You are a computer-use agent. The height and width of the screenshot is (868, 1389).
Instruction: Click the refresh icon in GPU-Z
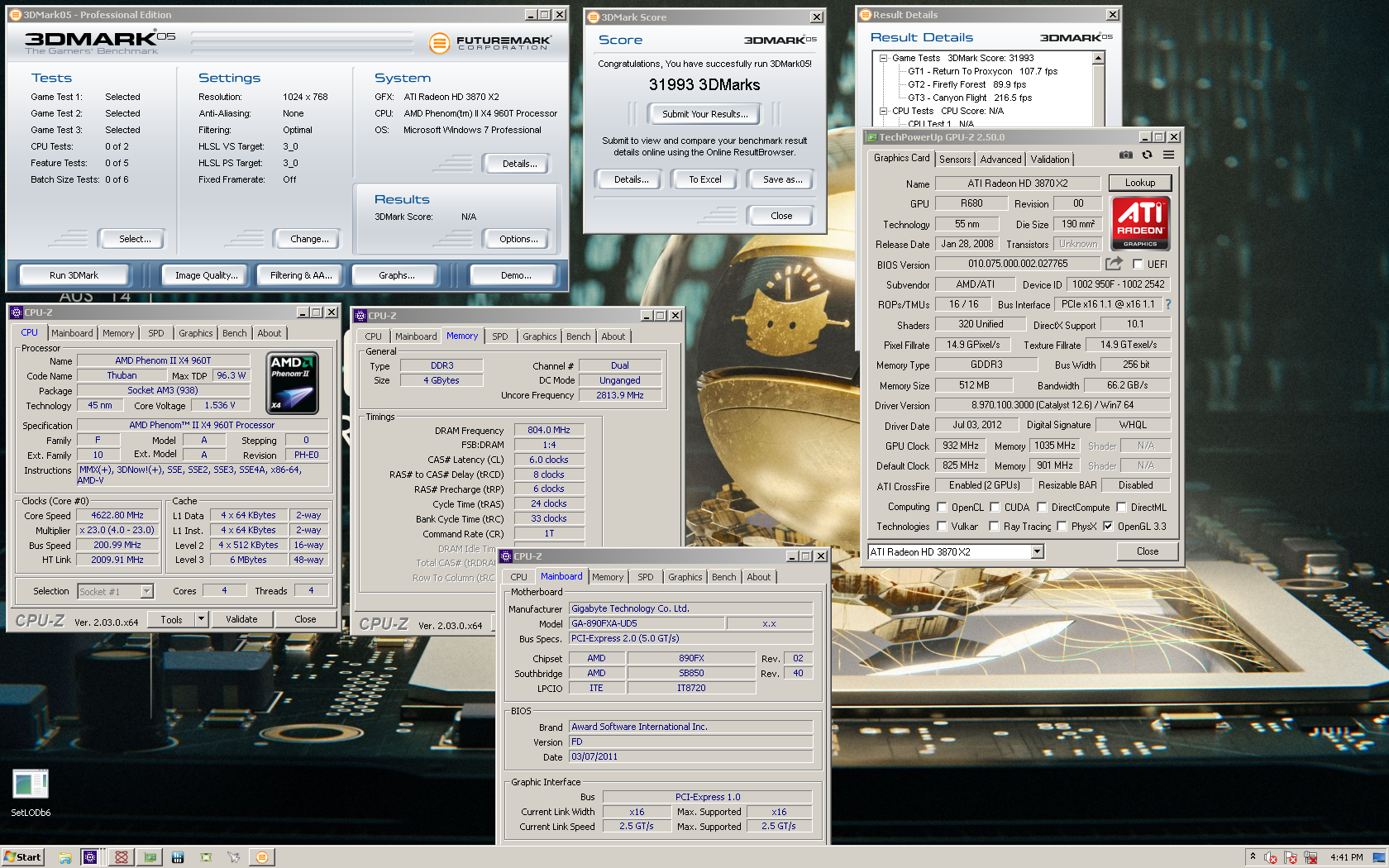(x=1147, y=155)
